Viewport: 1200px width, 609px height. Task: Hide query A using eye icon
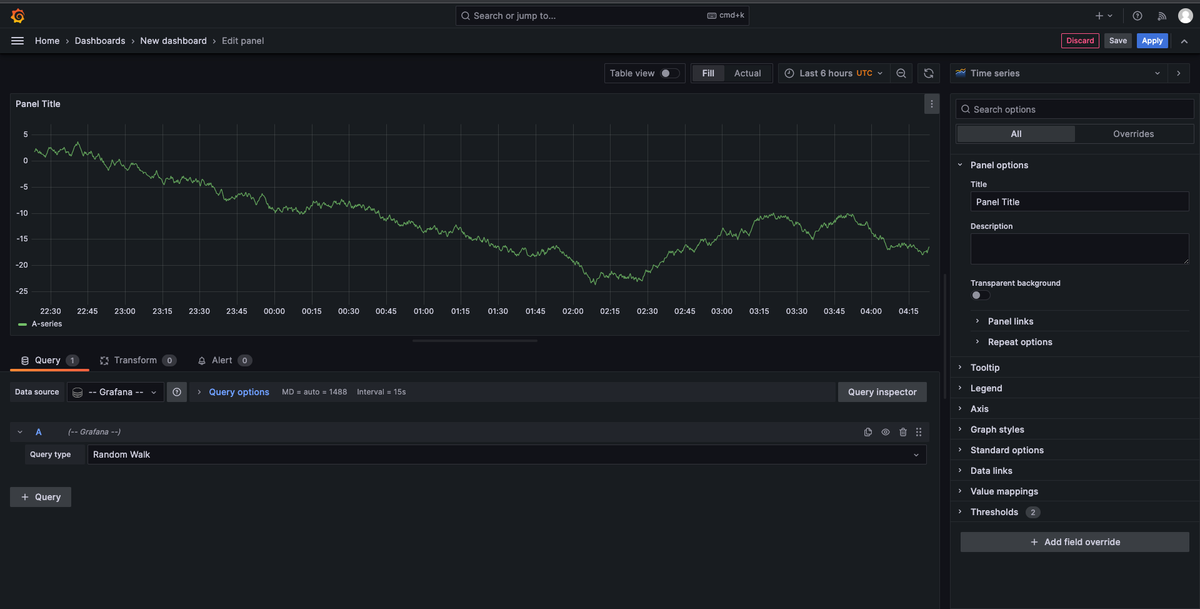(x=885, y=432)
